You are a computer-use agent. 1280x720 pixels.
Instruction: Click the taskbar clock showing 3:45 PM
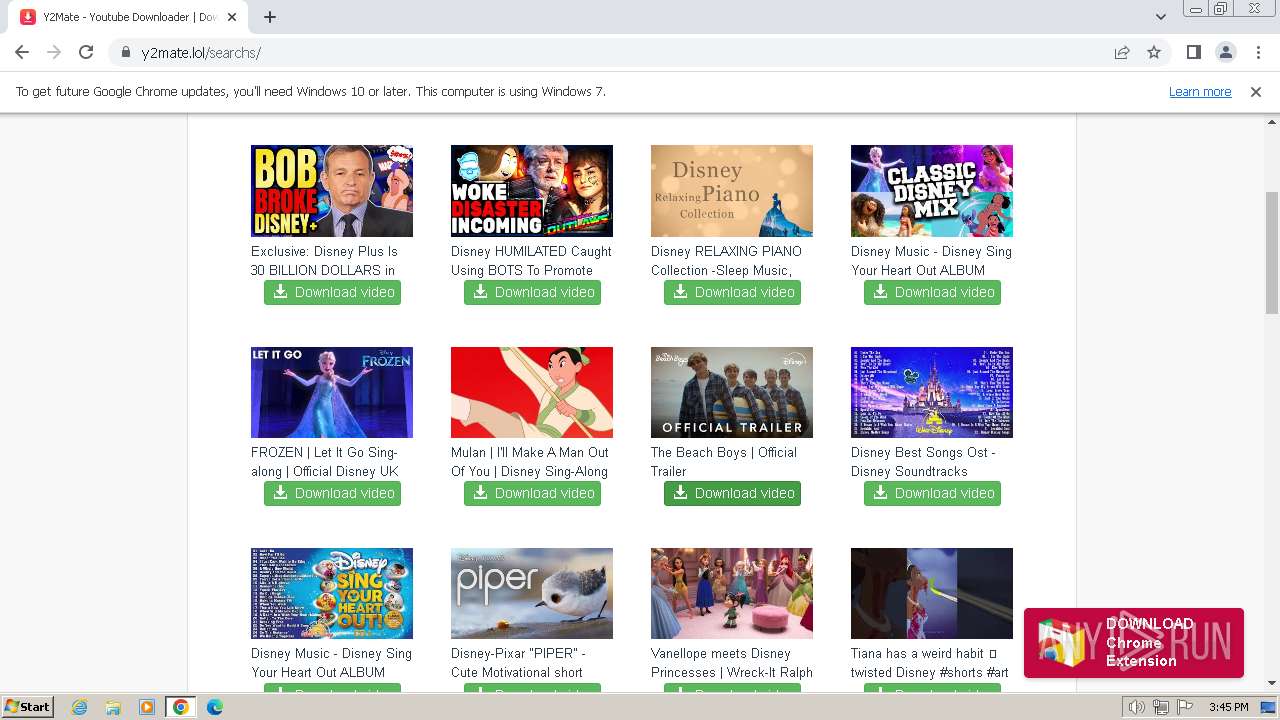[1228, 707]
